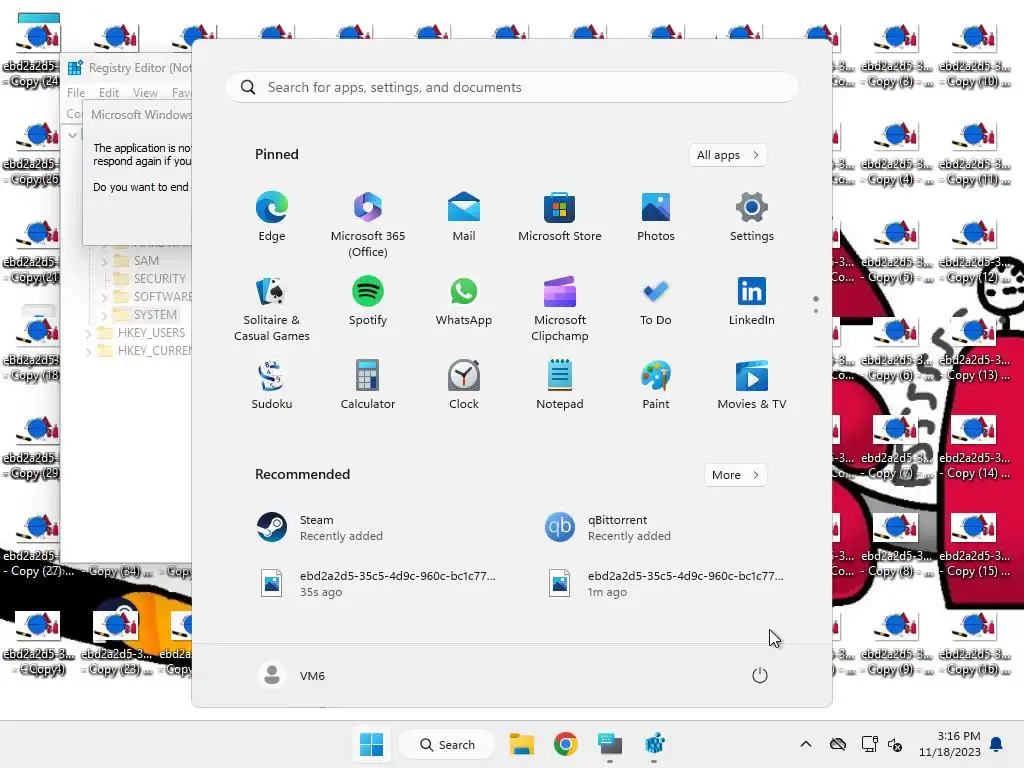Switch to the Registry Editor taskbar icon

[x=654, y=744]
